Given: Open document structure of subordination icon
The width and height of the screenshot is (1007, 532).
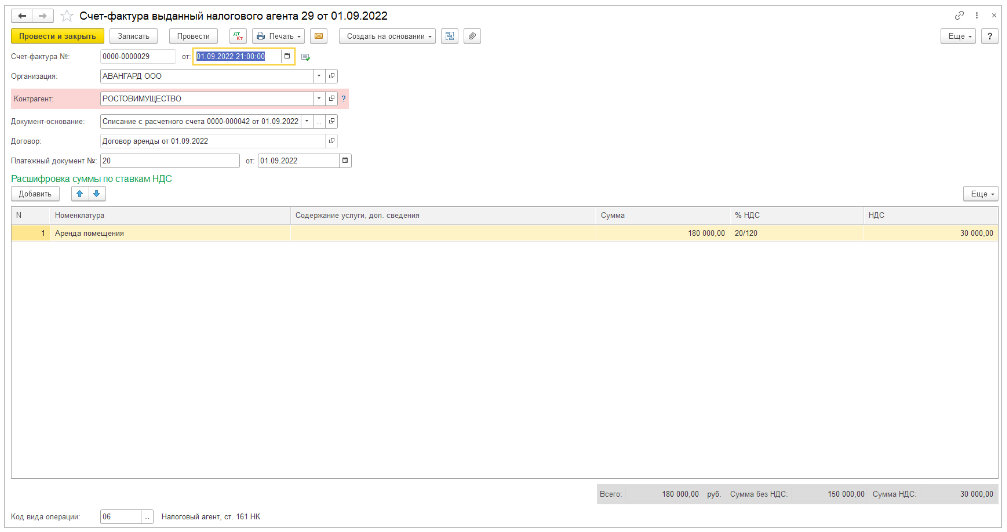Looking at the screenshot, I should (x=450, y=37).
